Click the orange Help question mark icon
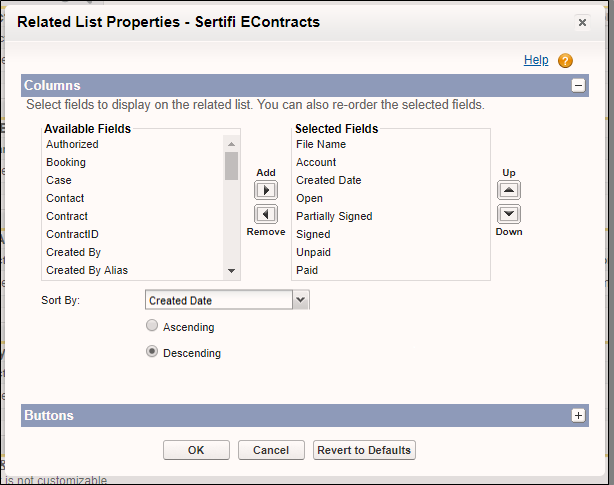Screen dimensions: 614x485 (x=565, y=61)
